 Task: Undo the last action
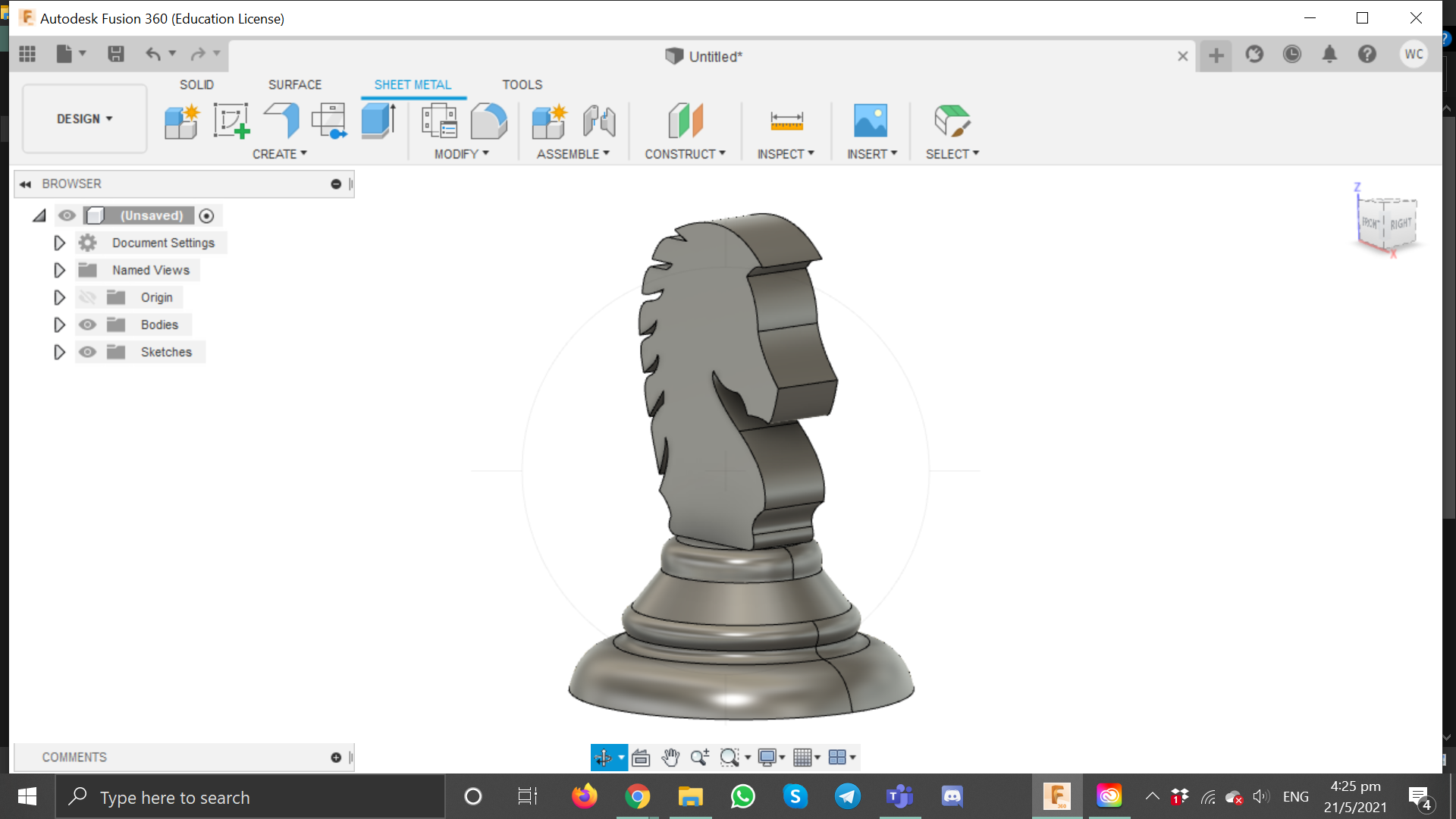[154, 54]
